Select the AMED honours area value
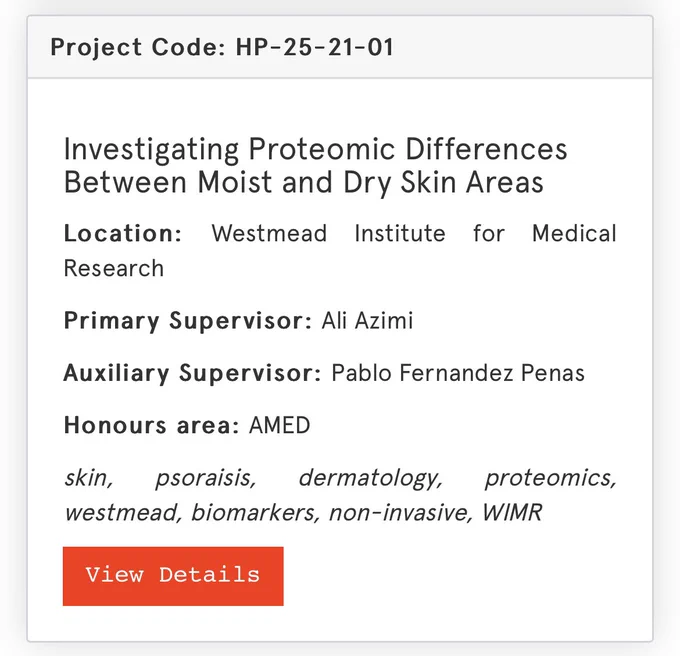This screenshot has height=656, width=680. [279, 425]
